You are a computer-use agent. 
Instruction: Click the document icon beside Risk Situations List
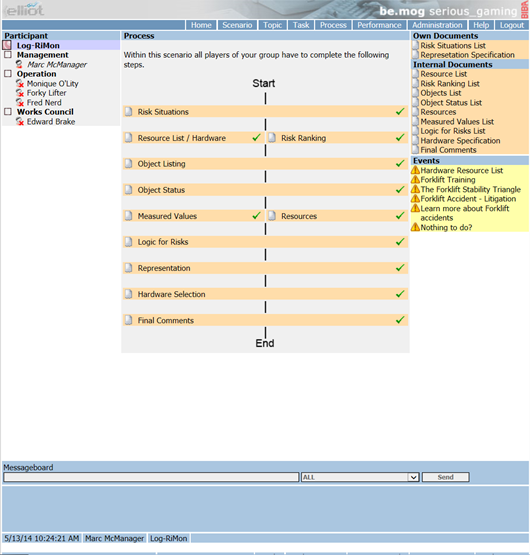point(416,45)
